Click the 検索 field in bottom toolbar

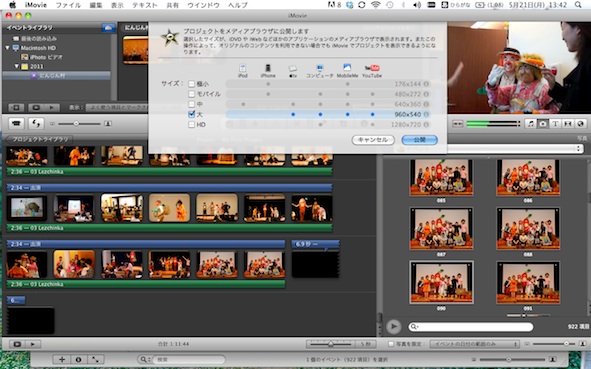[x=188, y=360]
